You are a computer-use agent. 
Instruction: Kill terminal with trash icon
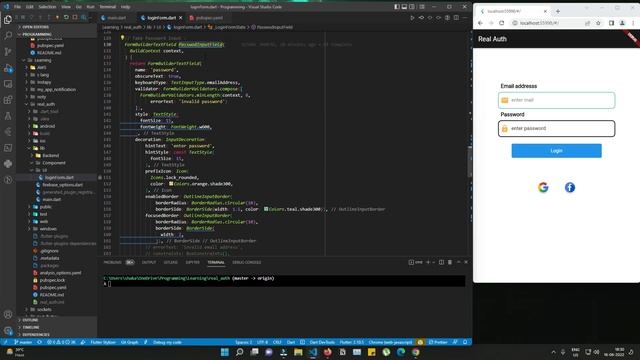[450, 262]
